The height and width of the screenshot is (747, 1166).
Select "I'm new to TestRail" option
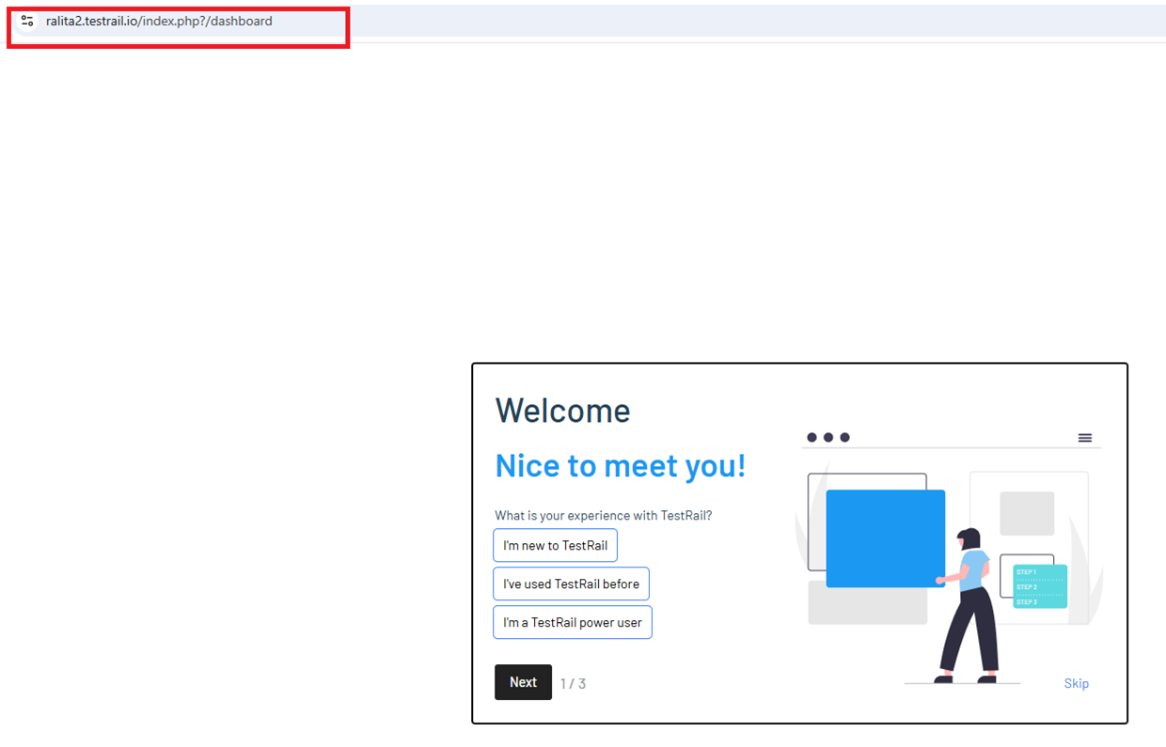(x=555, y=546)
